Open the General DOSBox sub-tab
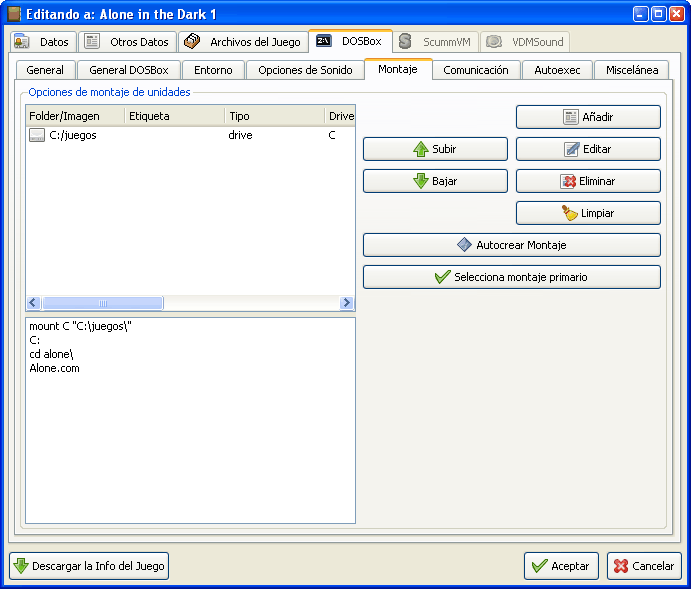Image resolution: width=691 pixels, height=589 pixels. pyautogui.click(x=129, y=70)
